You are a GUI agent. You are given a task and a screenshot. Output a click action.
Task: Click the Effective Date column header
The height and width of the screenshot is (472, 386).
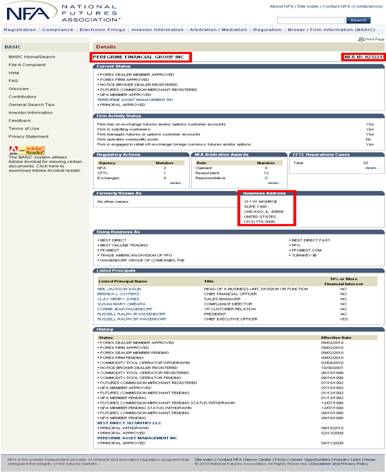336,338
